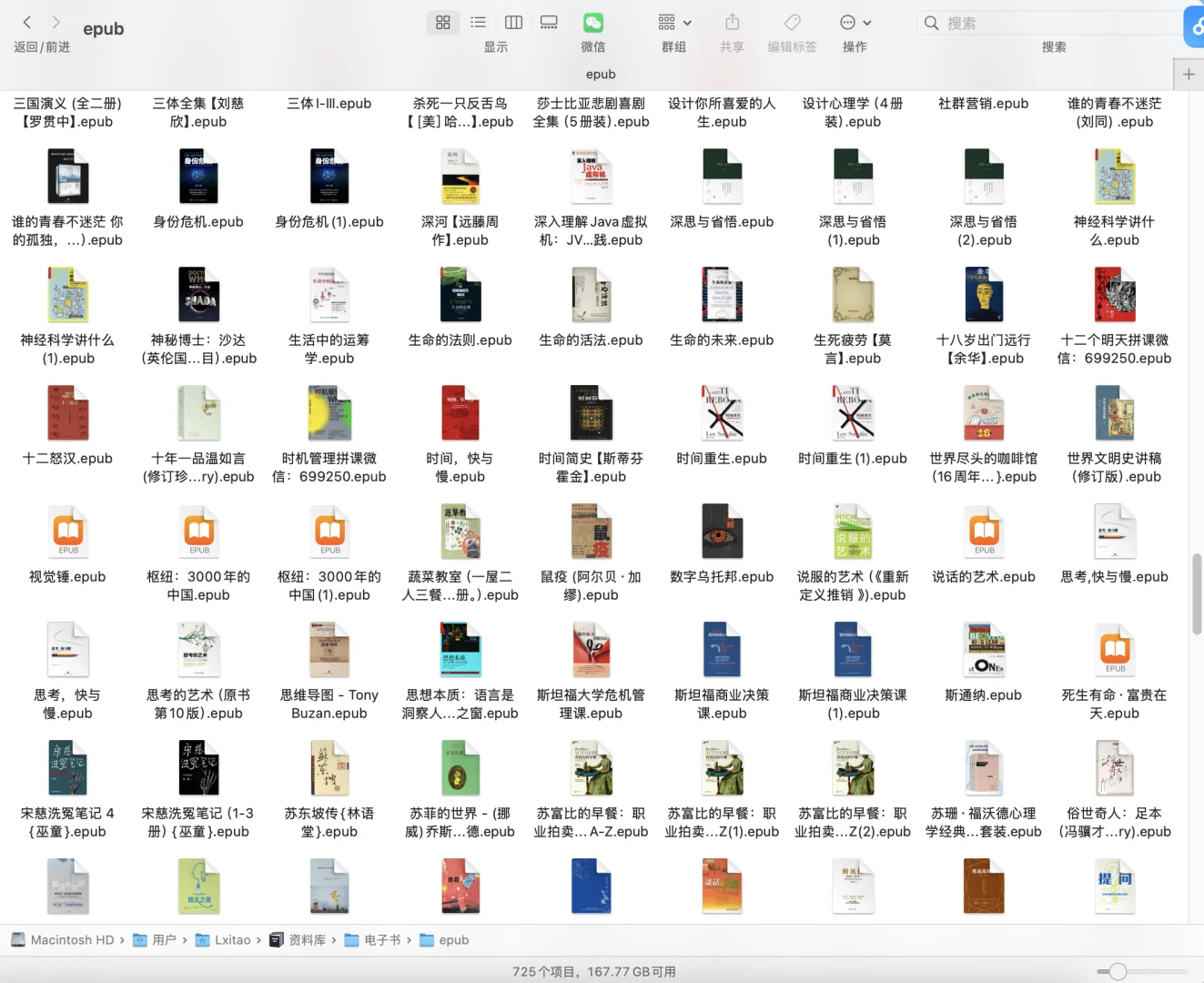Click file name 社群营销.epub
This screenshot has height=983, width=1204.
[x=984, y=104]
